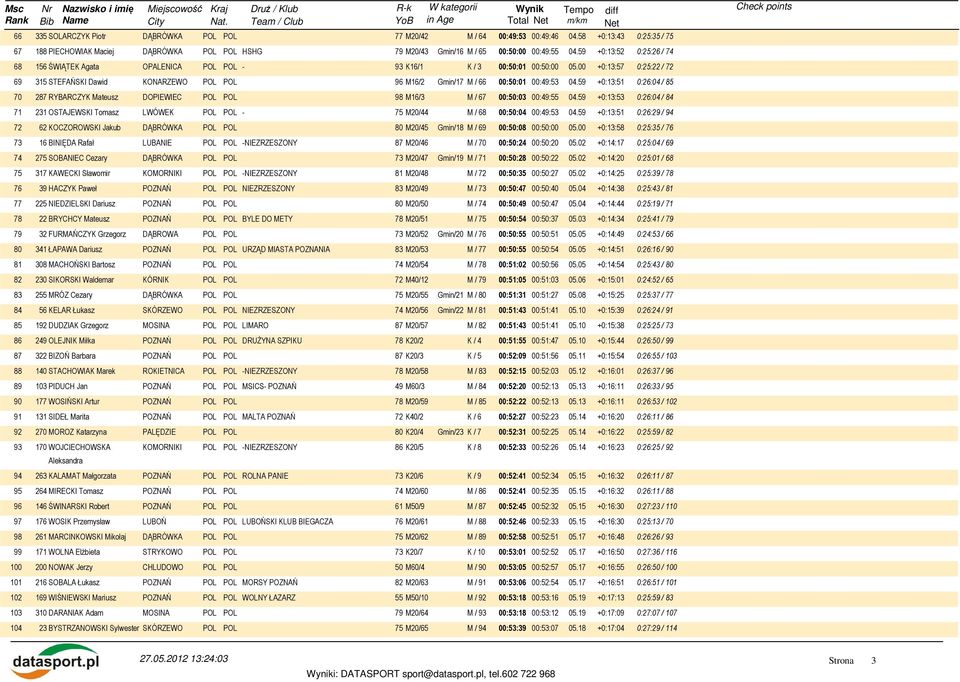Click the Strona page label
Image resolution: width=960 pixels, height=682 pixels.
coord(841,661)
